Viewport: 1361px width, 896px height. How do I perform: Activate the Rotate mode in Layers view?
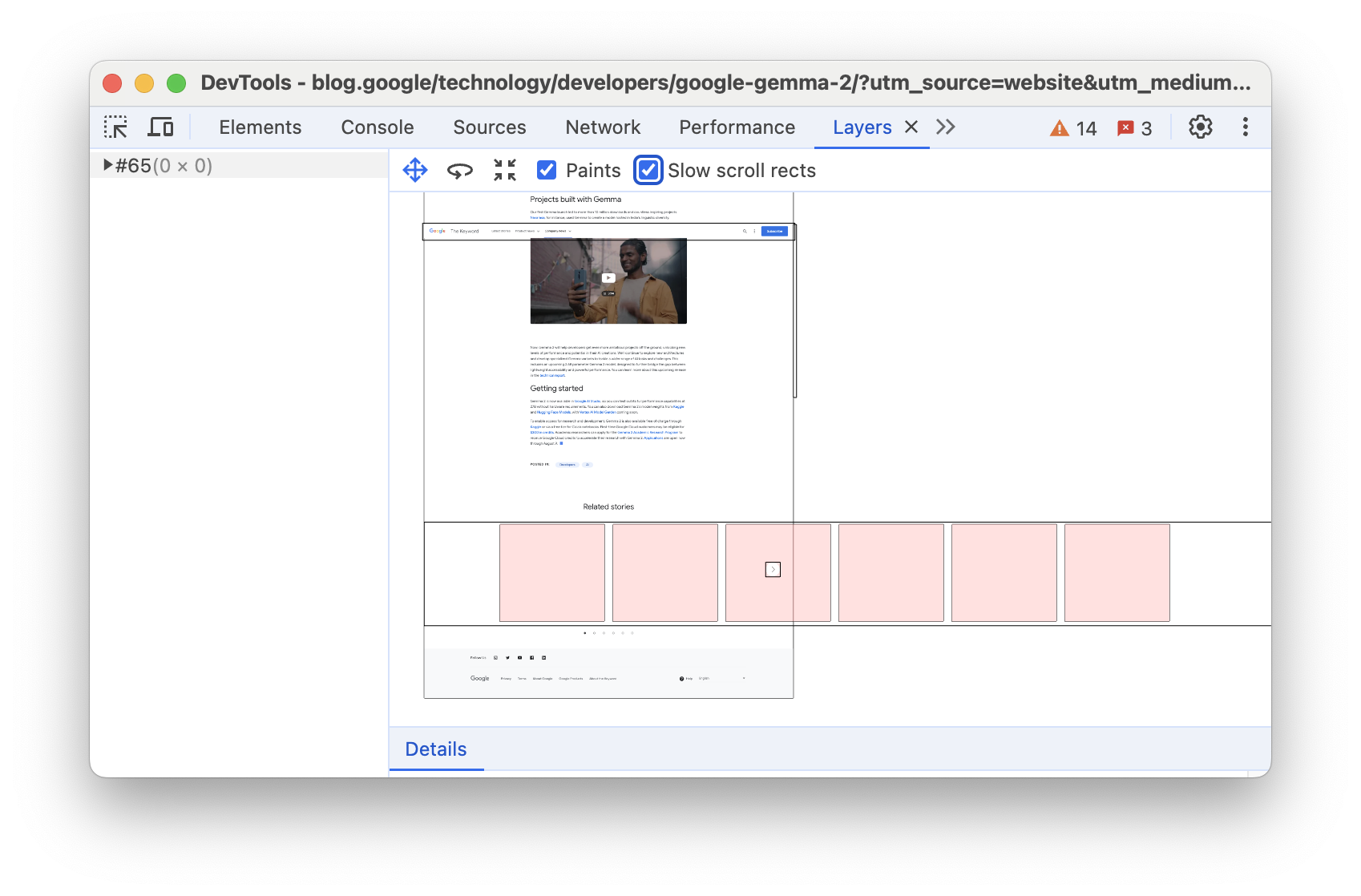[459, 170]
